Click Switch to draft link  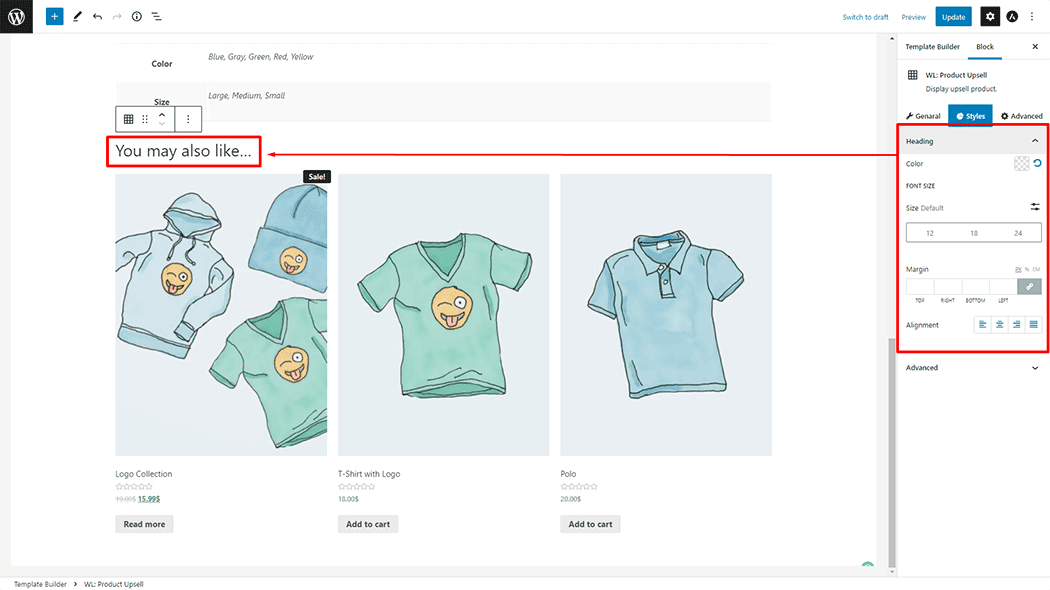[865, 17]
